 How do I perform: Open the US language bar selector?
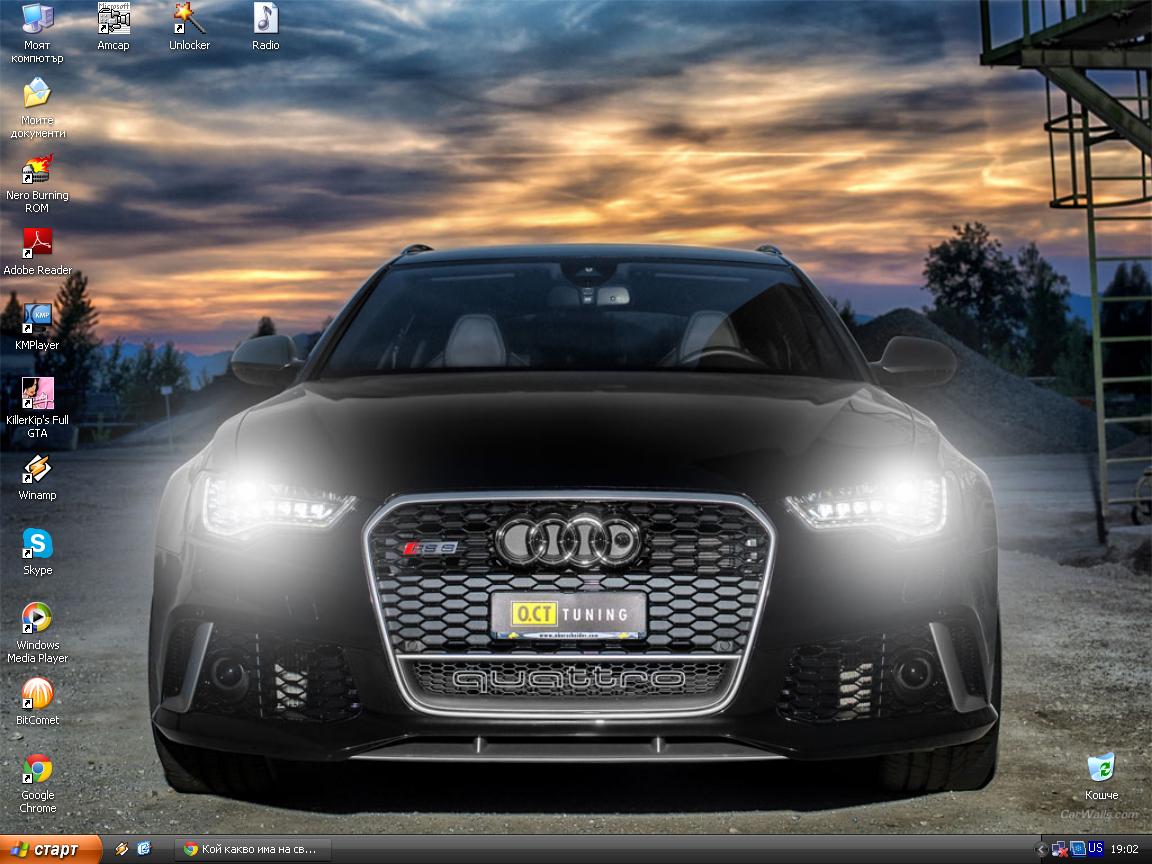pos(1096,849)
